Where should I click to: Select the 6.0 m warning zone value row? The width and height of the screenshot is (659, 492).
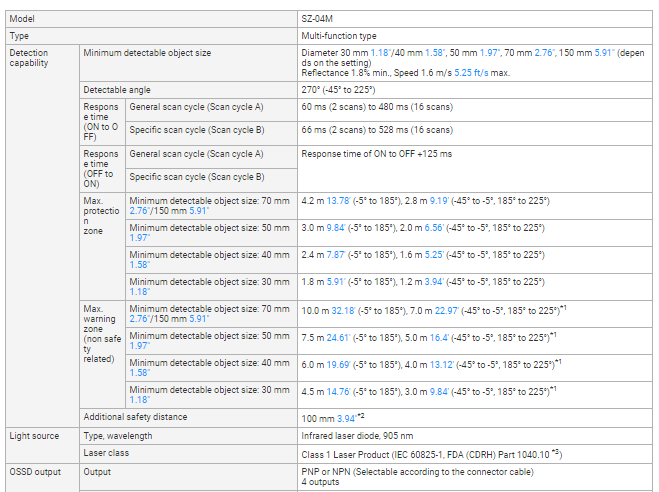(x=475, y=368)
